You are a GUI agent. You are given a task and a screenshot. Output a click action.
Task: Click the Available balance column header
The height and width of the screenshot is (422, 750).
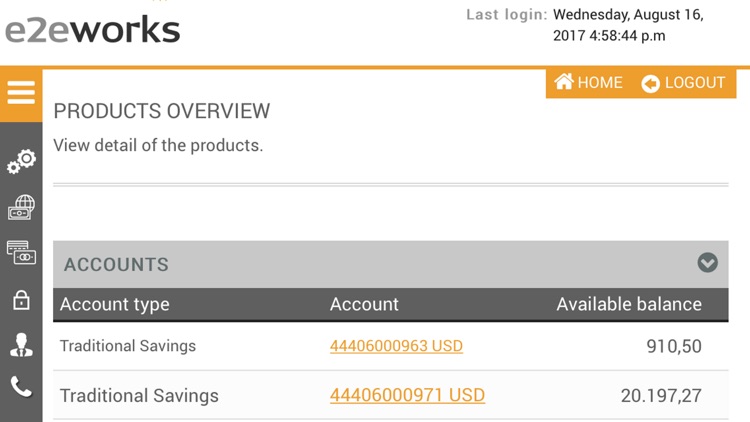[629, 304]
